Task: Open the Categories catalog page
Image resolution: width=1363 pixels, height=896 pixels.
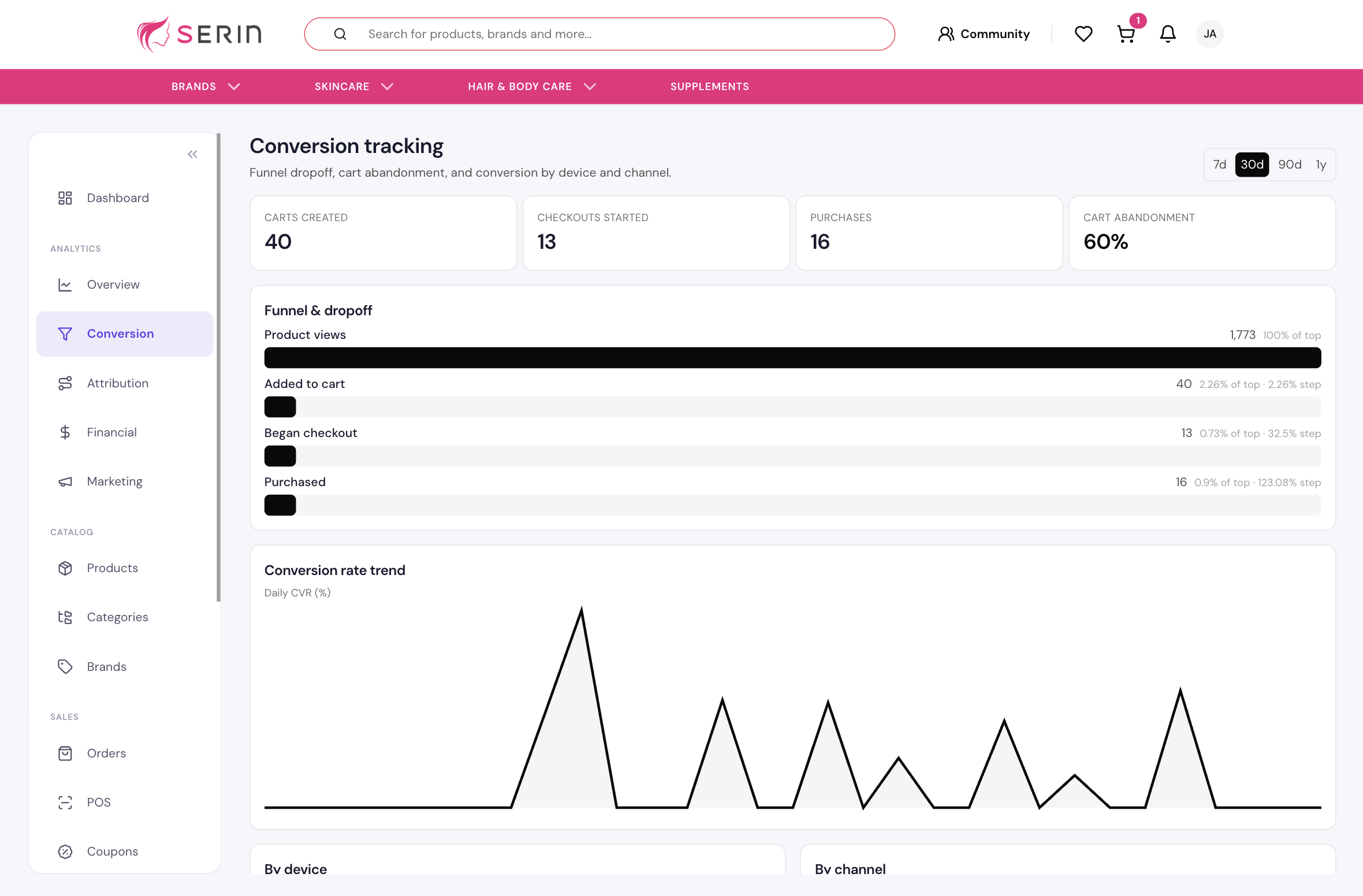Action: click(x=125, y=617)
